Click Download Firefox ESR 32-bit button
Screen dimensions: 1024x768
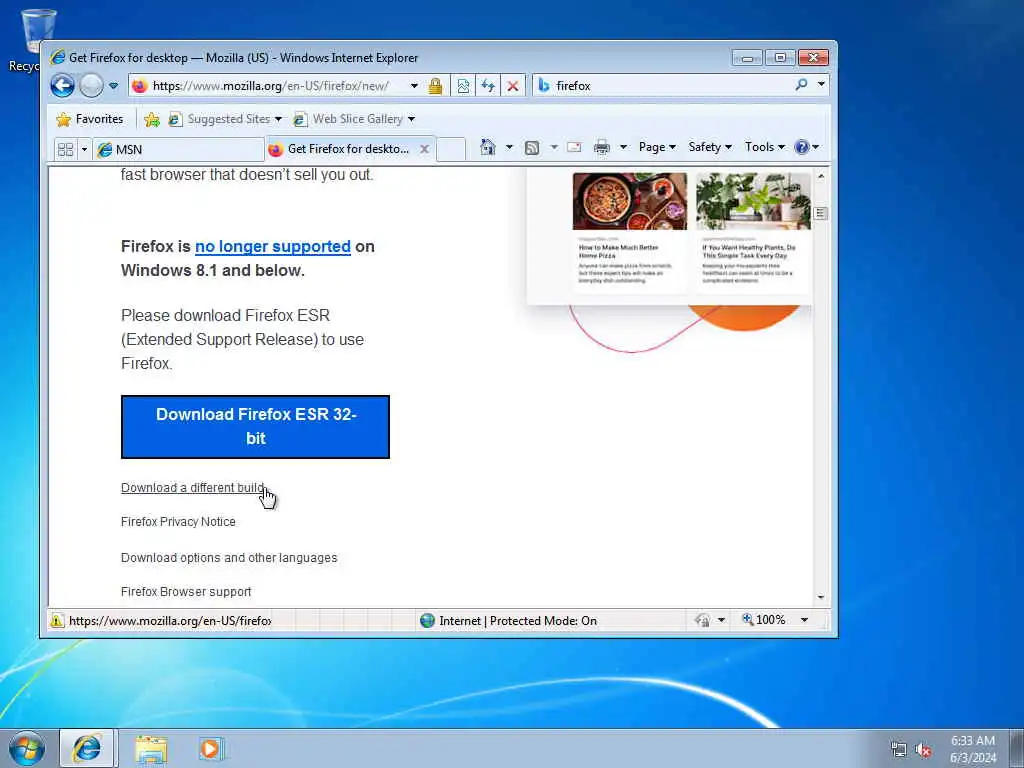pos(255,426)
